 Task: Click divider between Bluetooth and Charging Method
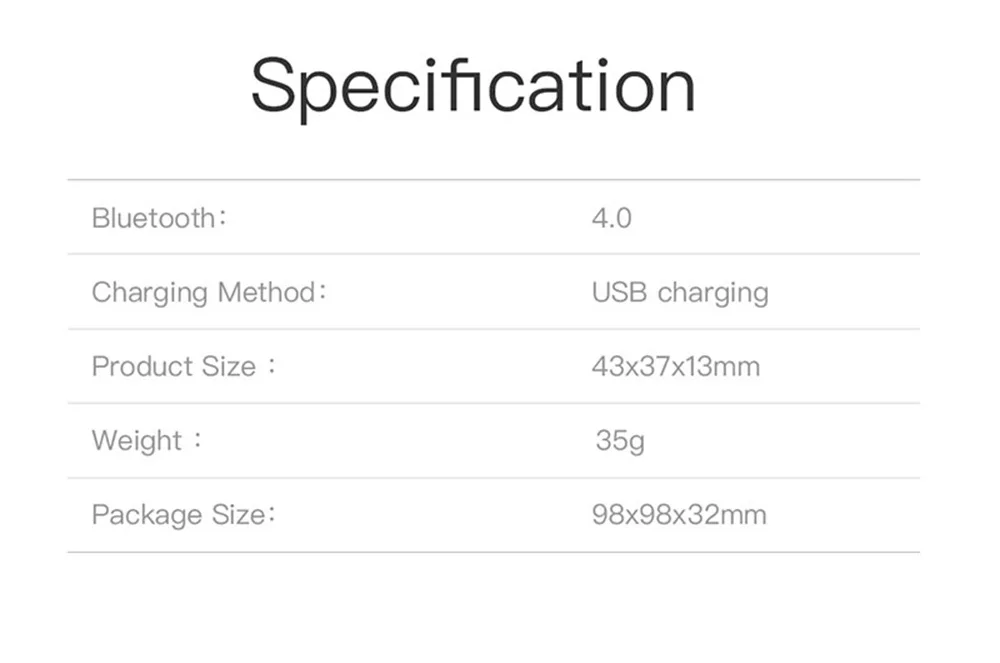tap(493, 254)
